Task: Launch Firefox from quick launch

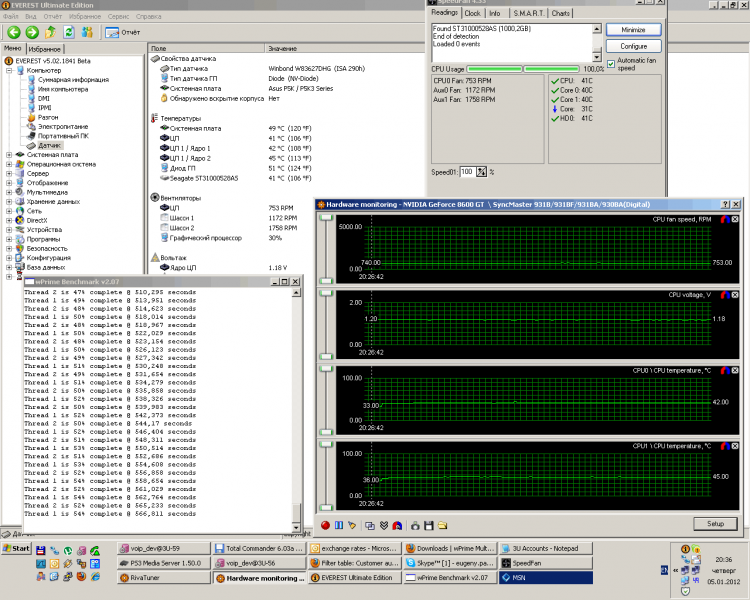Action: point(81,577)
